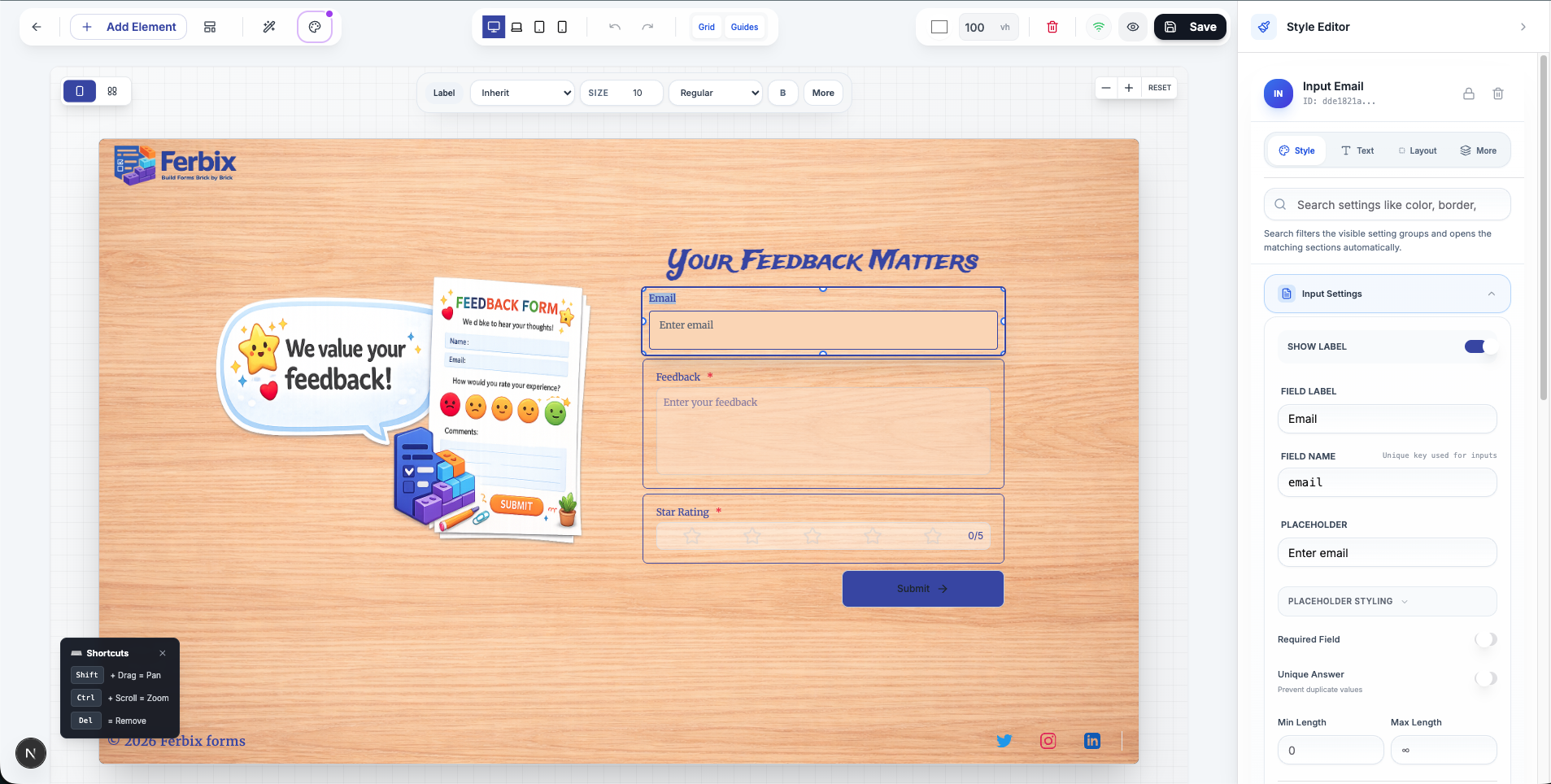Select mobile device preview
The image size is (1551, 784).
[x=562, y=27]
